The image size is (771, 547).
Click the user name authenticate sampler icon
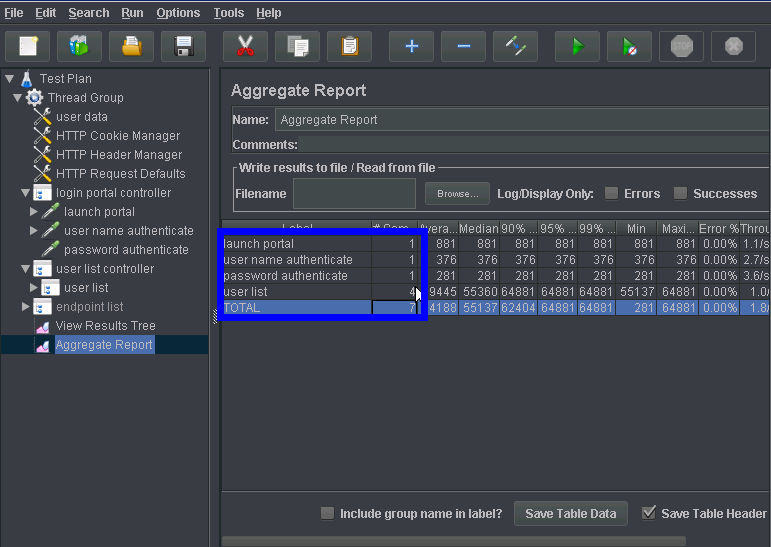[50, 231]
